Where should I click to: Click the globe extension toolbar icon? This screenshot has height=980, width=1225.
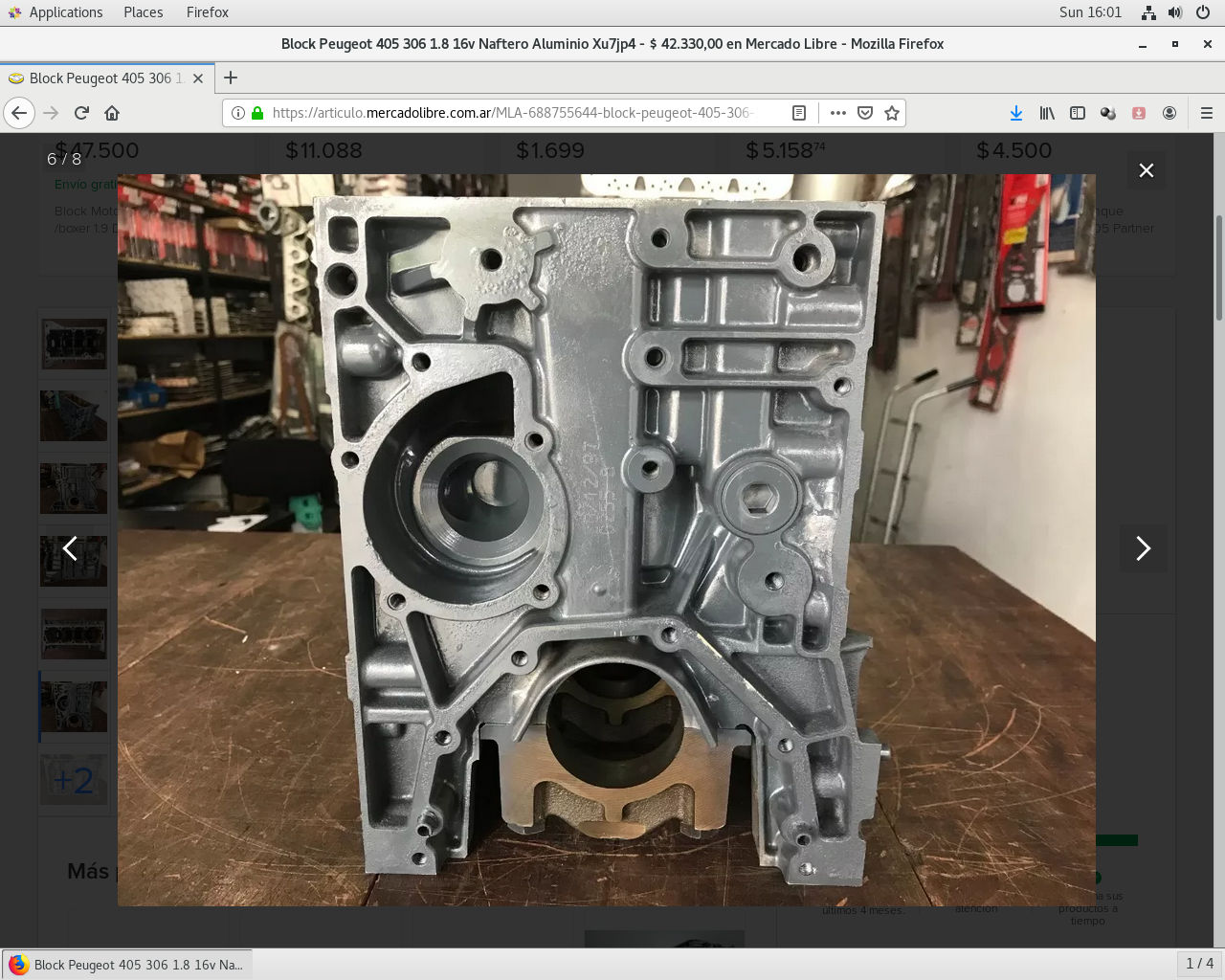pyautogui.click(x=1108, y=113)
